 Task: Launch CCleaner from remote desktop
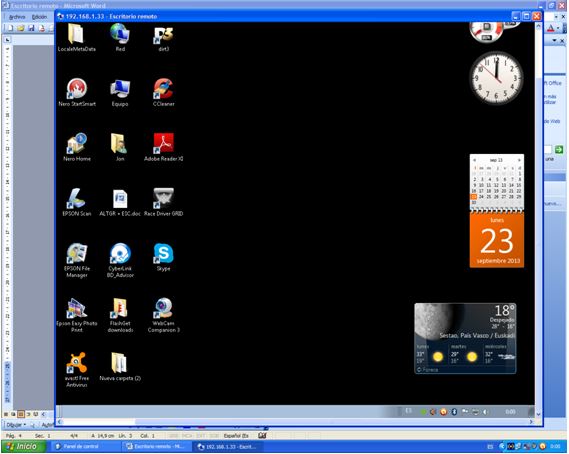pos(163,92)
